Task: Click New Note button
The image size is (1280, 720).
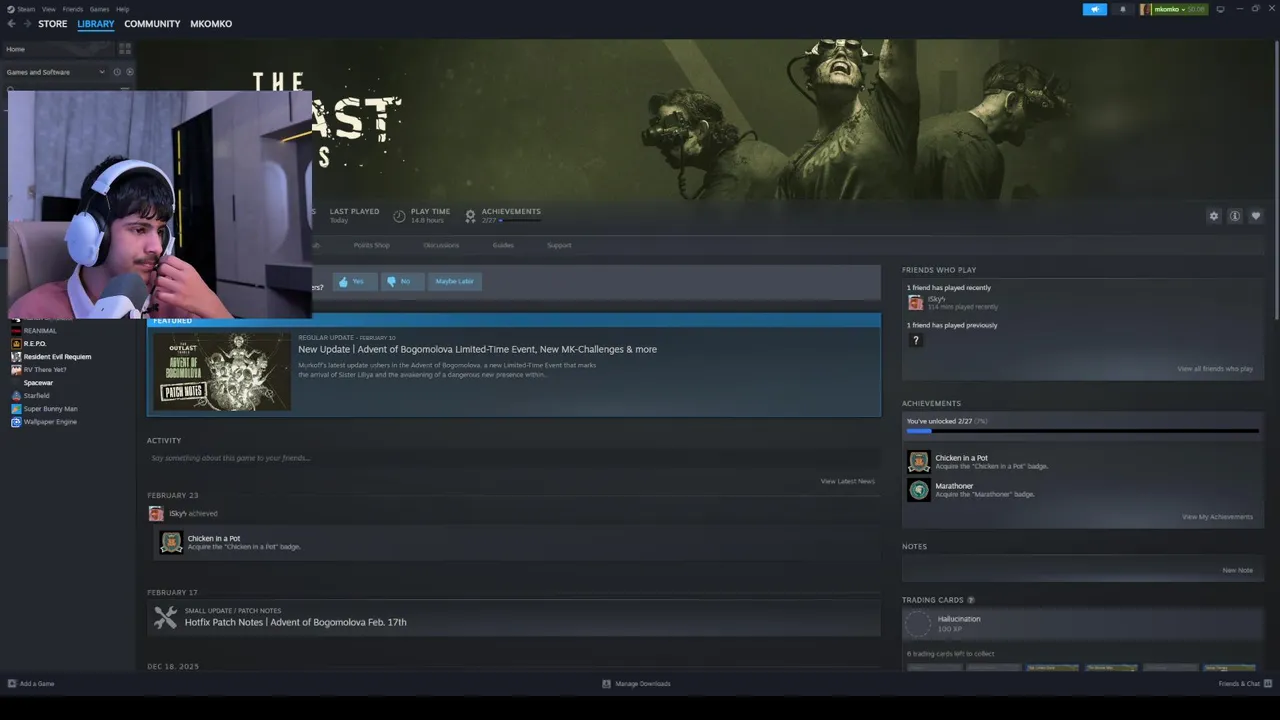Action: (x=1237, y=571)
